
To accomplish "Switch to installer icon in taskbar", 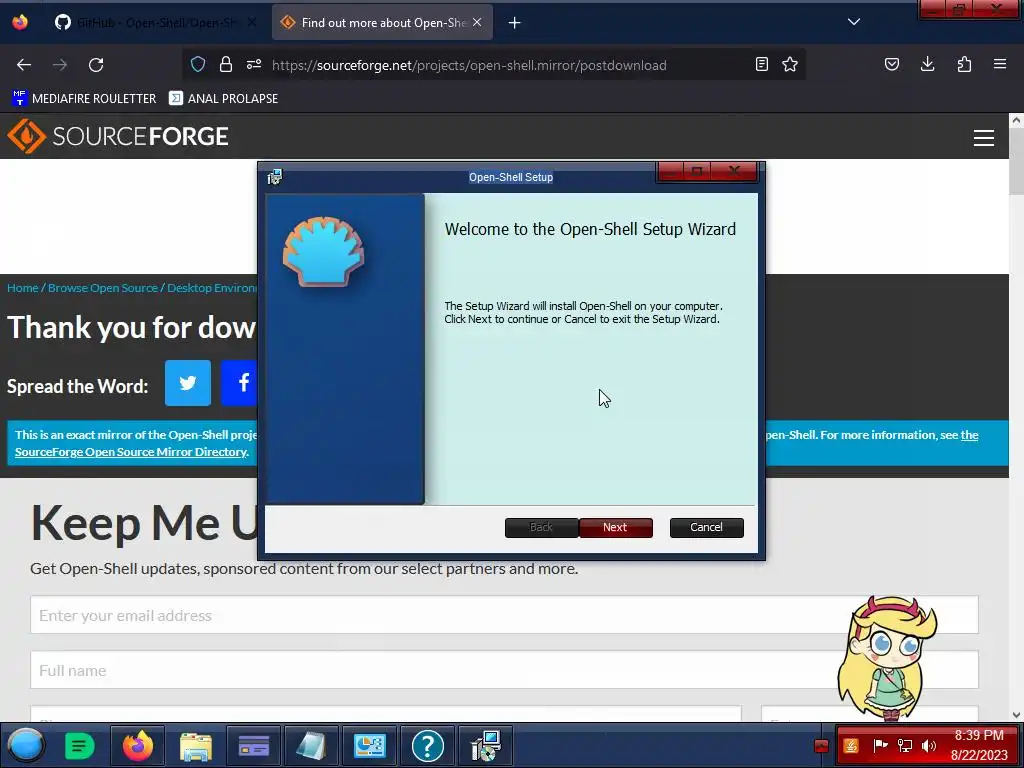I will coord(485,746).
